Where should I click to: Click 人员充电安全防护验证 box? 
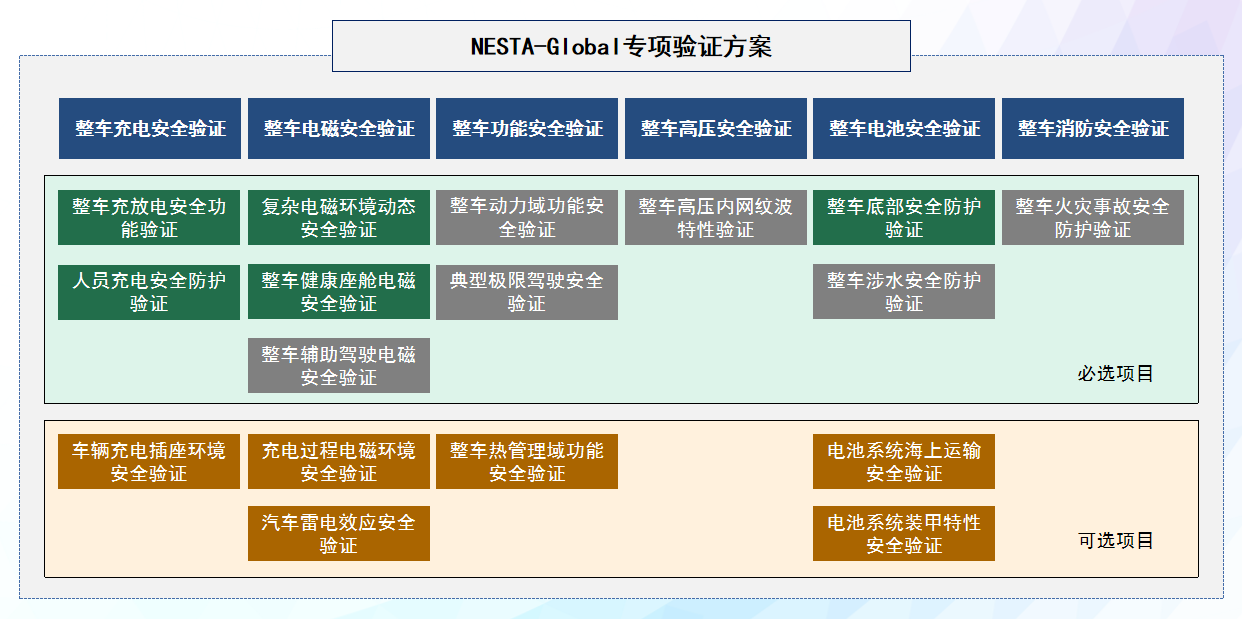pos(148,291)
